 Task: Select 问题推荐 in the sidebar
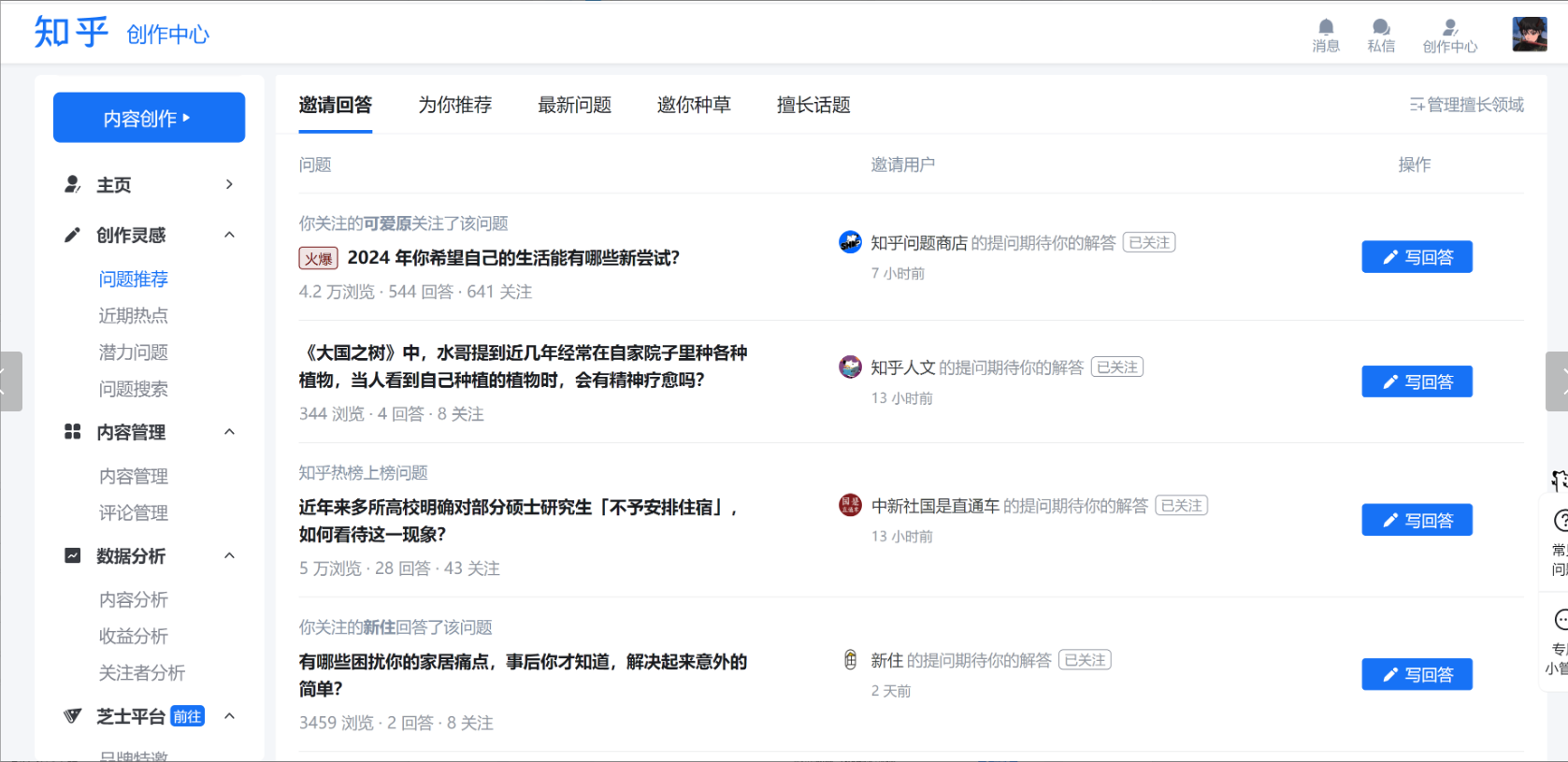pyautogui.click(x=134, y=279)
